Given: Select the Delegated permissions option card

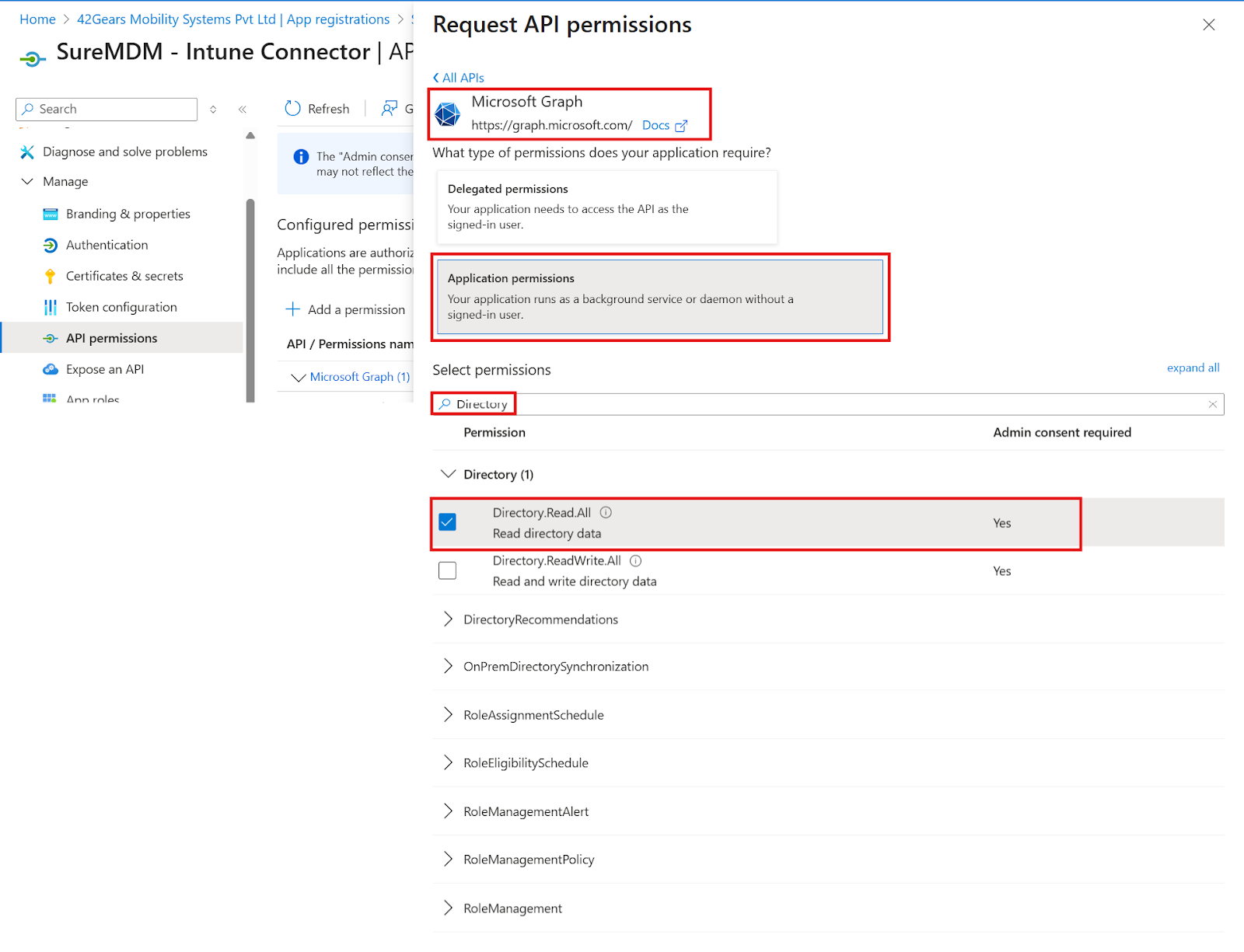Looking at the screenshot, I should pyautogui.click(x=606, y=207).
